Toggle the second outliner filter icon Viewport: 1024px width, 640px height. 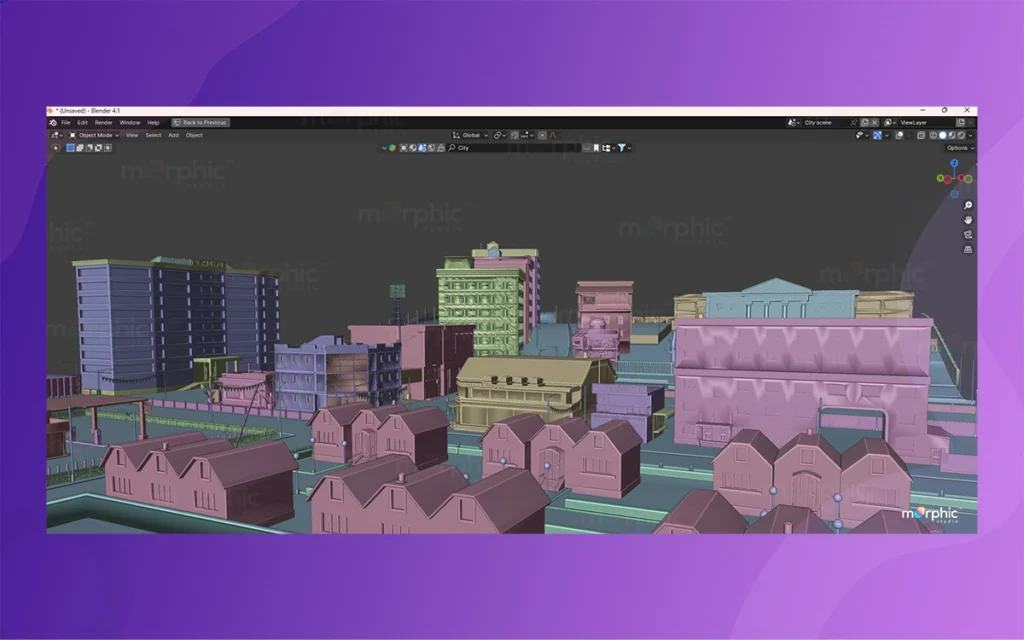[413, 148]
